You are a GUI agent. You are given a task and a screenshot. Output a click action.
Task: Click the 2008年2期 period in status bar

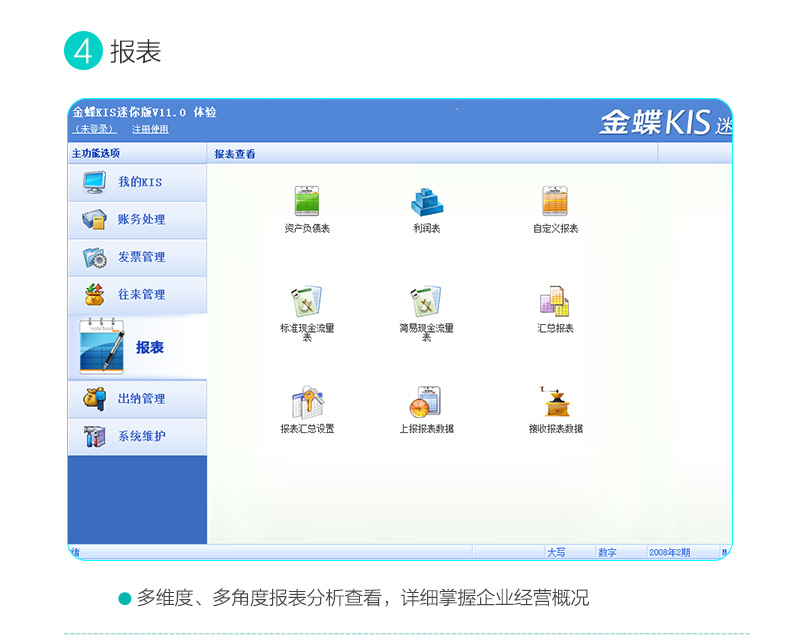pyautogui.click(x=669, y=552)
